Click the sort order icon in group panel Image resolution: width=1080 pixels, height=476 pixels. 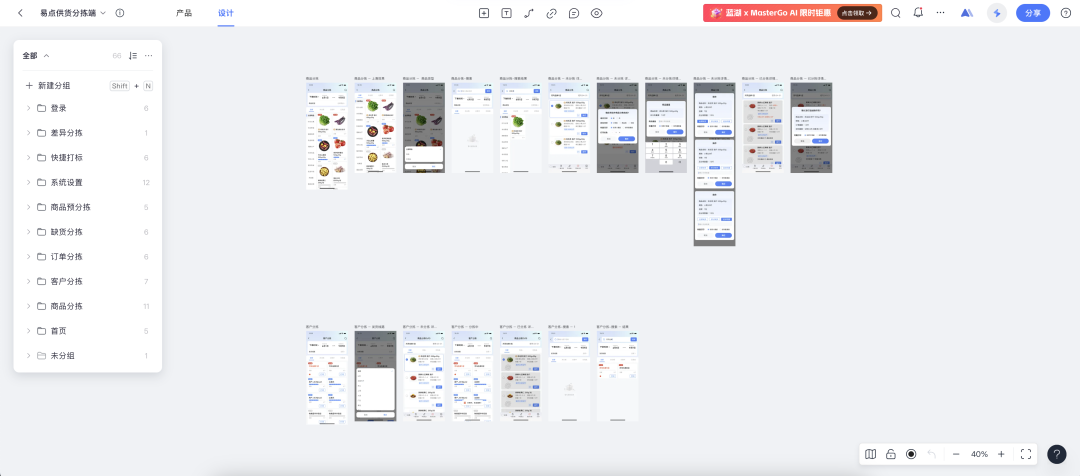click(x=133, y=56)
